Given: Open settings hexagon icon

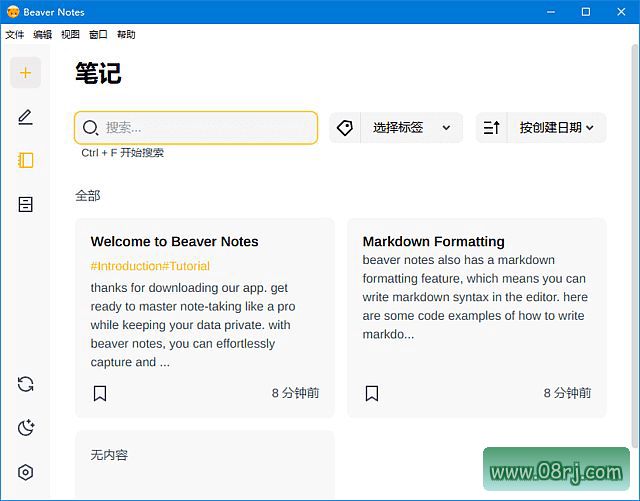Looking at the screenshot, I should 25,472.
